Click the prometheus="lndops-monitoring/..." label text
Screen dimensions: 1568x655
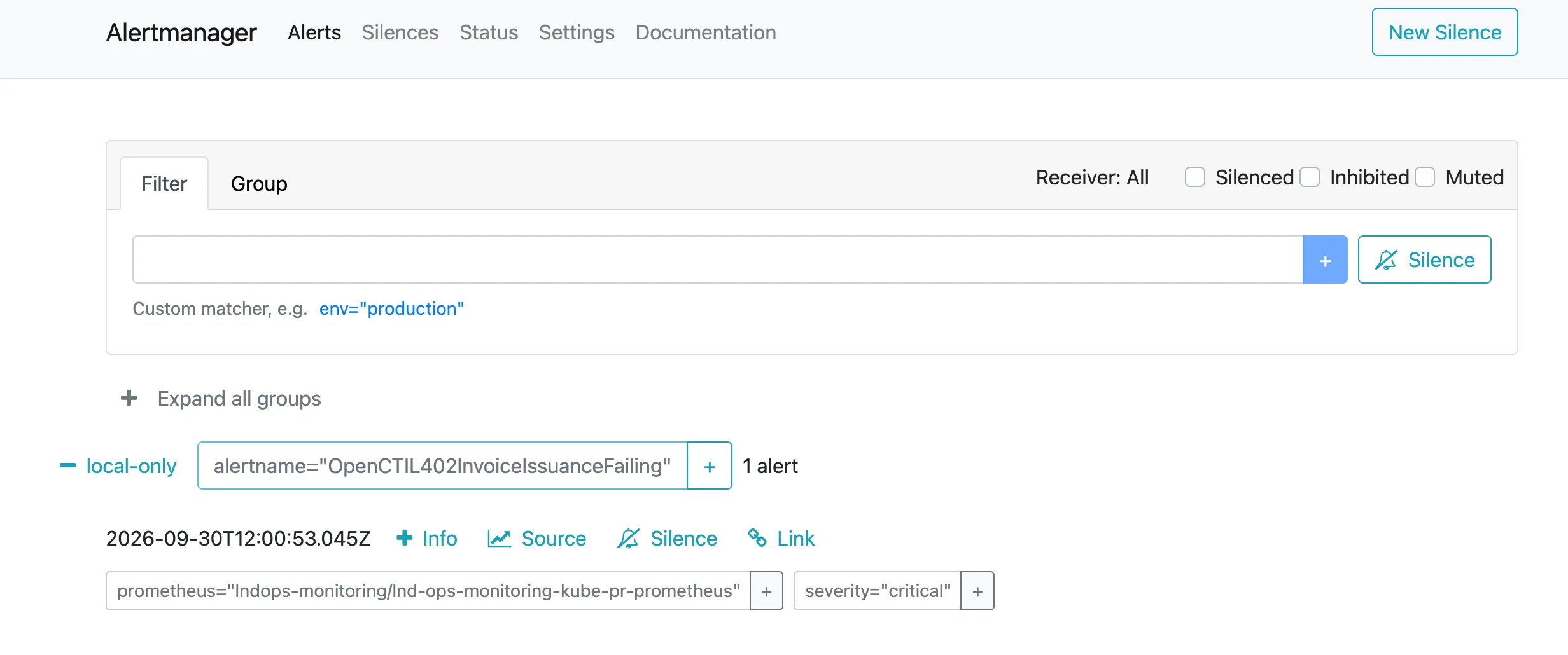tap(428, 591)
